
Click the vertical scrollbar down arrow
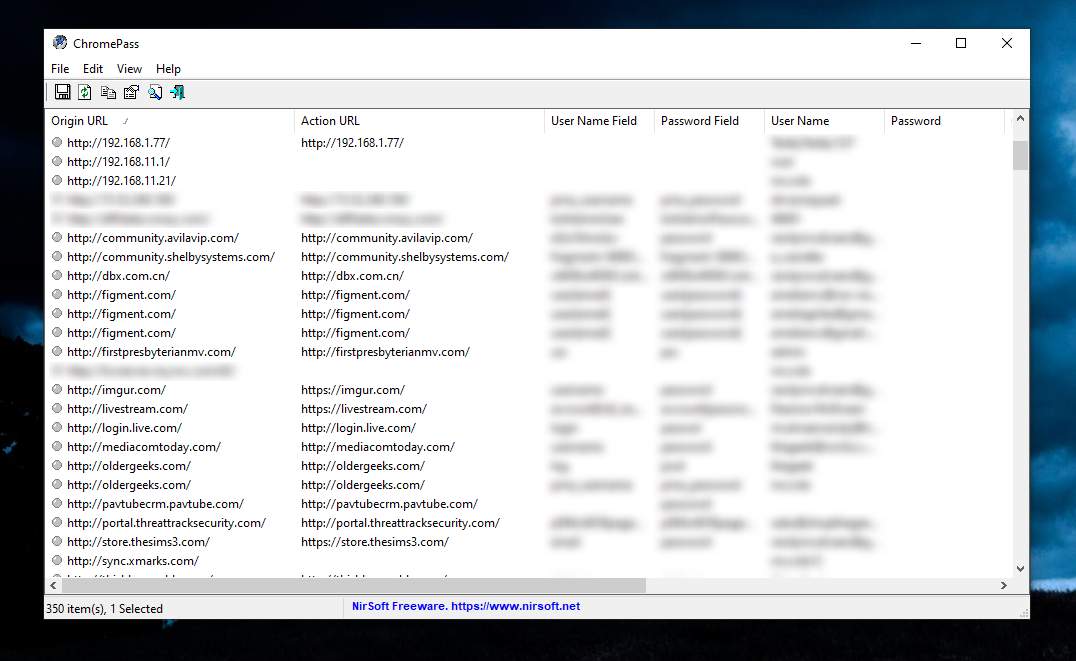click(1020, 568)
